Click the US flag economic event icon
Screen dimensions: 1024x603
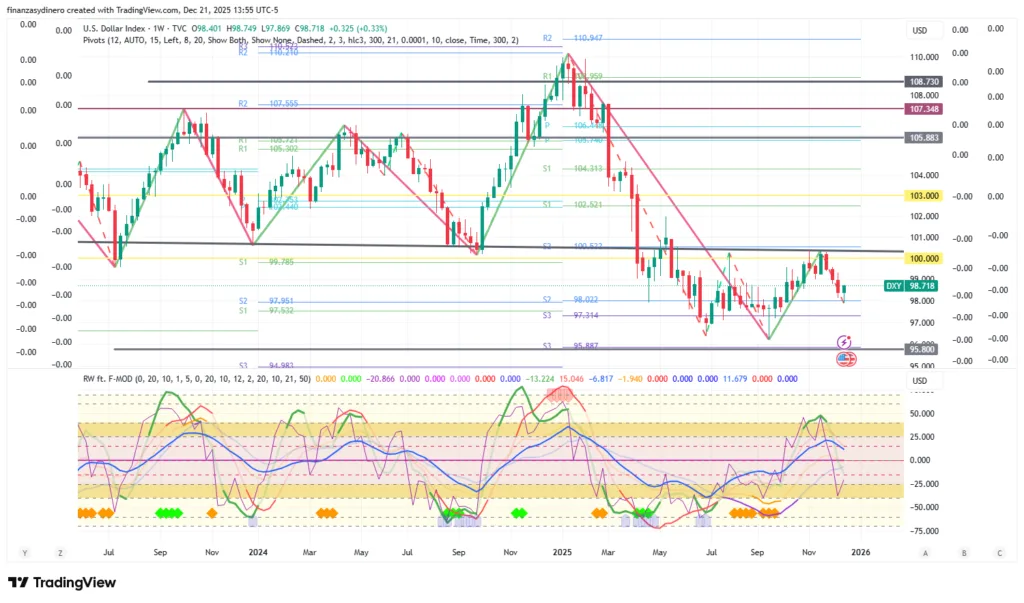point(845,358)
